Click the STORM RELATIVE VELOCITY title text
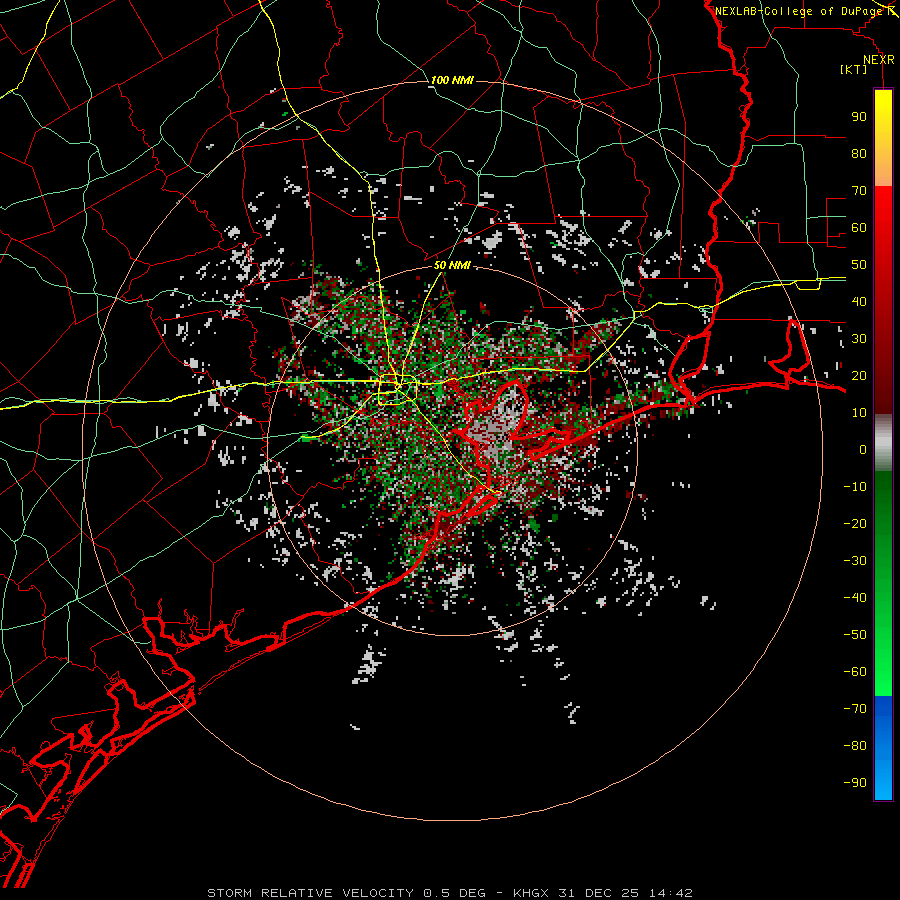The width and height of the screenshot is (900, 900). click(310, 893)
